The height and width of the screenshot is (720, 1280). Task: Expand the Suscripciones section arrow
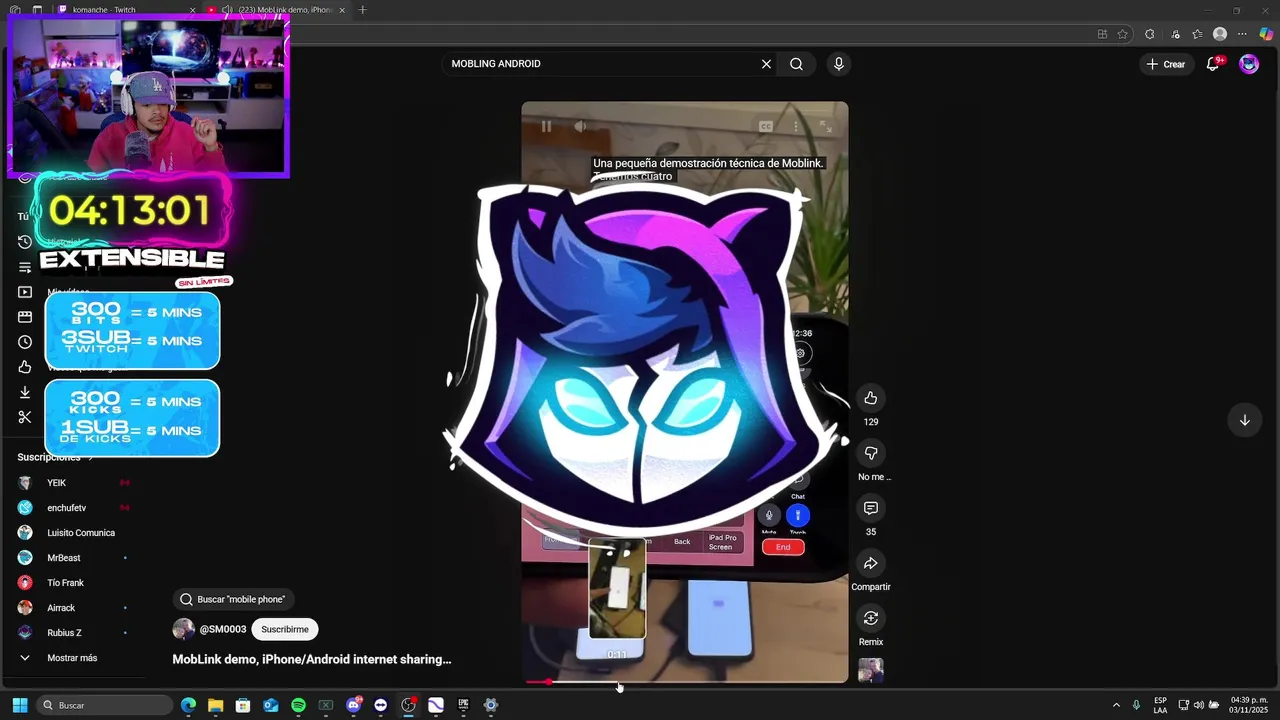(91, 457)
